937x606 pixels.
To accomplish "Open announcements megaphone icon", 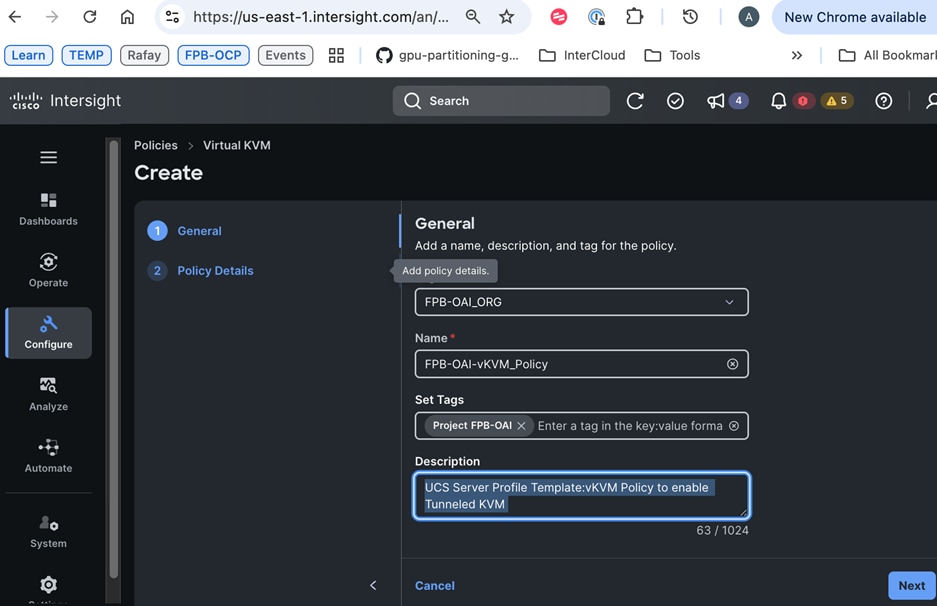I will (715, 101).
